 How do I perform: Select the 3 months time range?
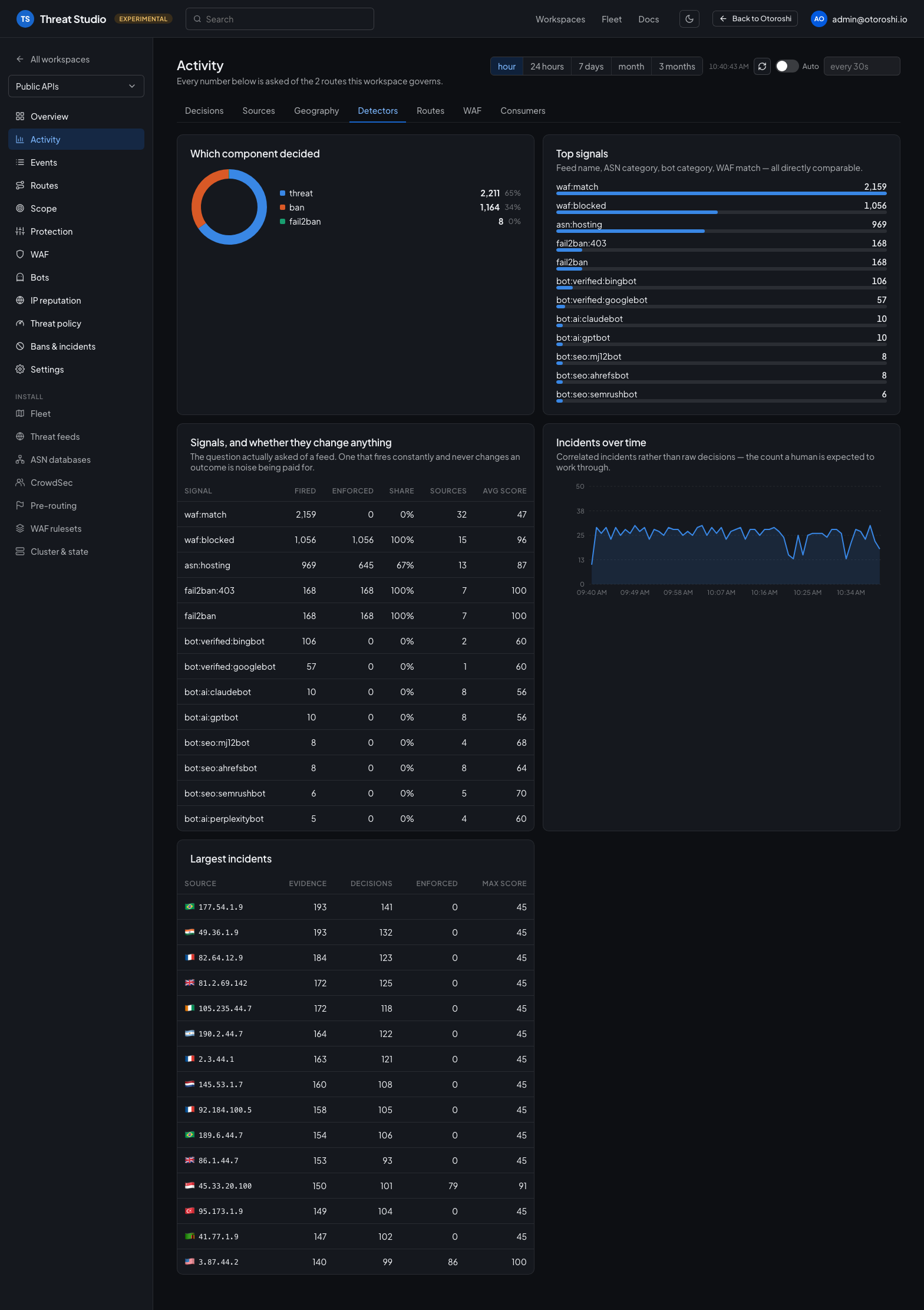coord(677,67)
